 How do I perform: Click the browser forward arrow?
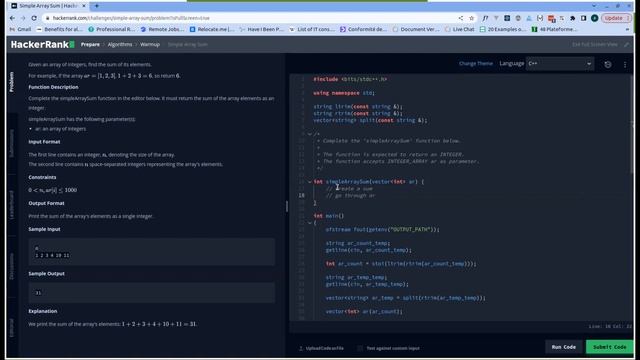pos(23,18)
